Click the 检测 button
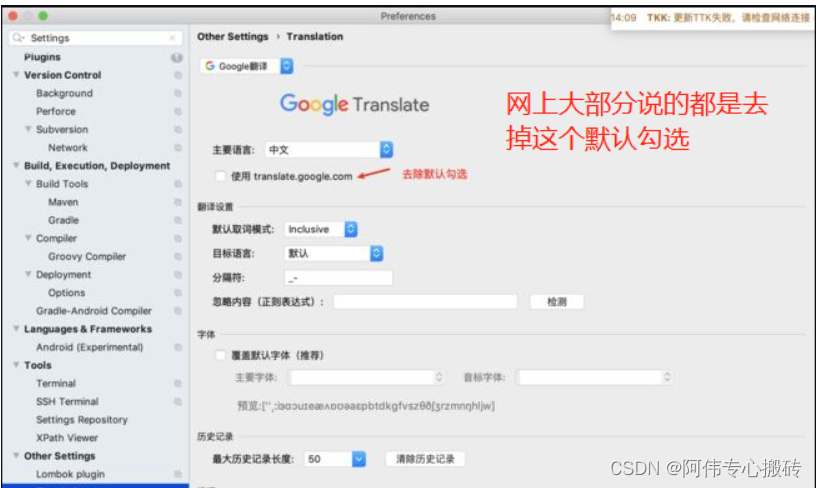817x488 pixels. tap(556, 302)
